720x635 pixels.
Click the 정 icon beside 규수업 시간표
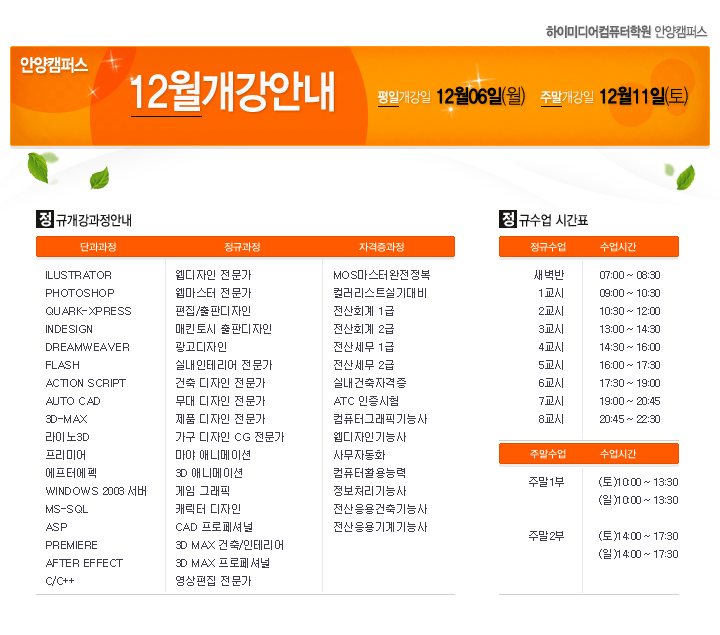click(507, 219)
